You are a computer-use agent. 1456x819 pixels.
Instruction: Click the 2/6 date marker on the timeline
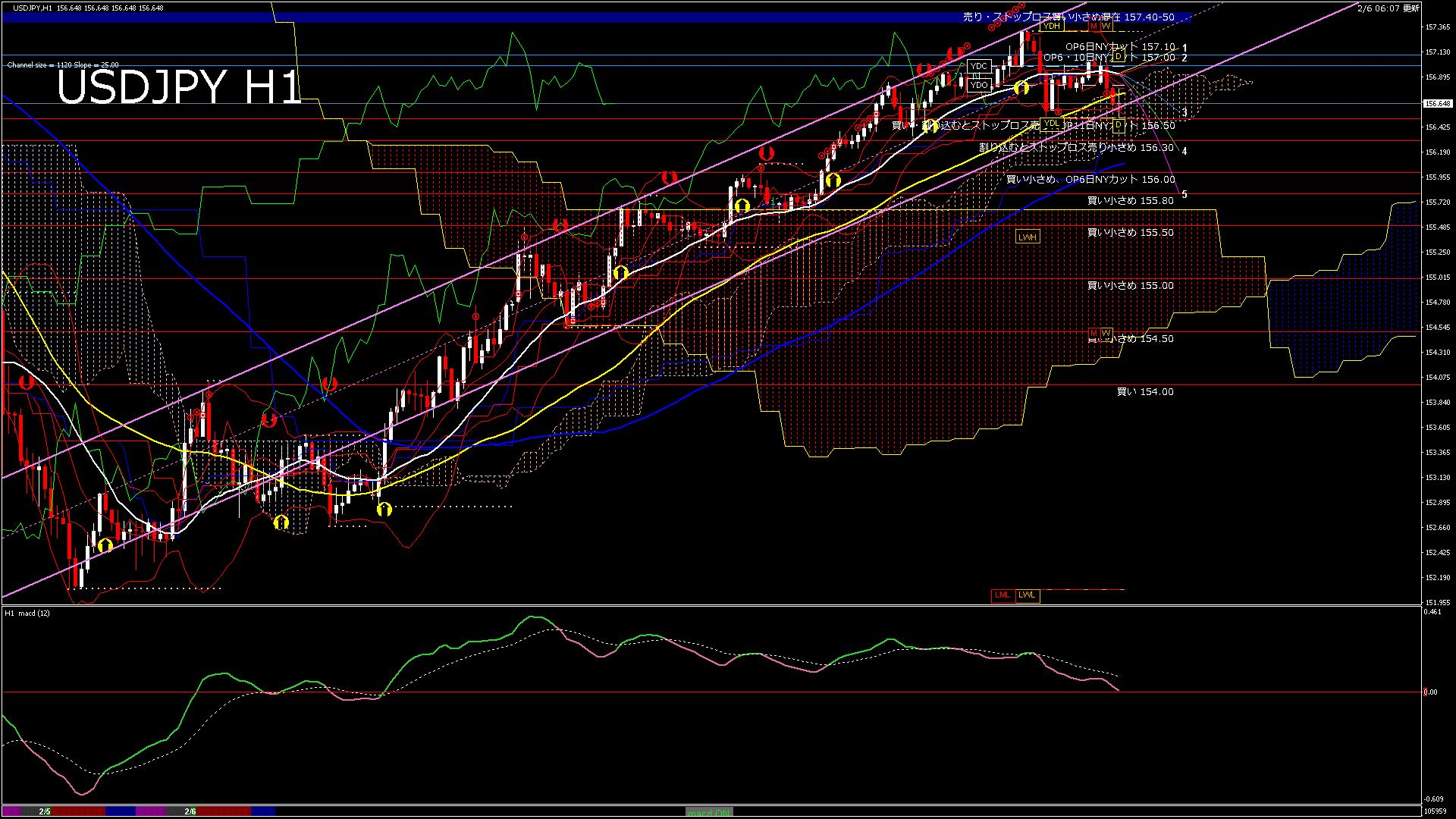pyautogui.click(x=190, y=811)
